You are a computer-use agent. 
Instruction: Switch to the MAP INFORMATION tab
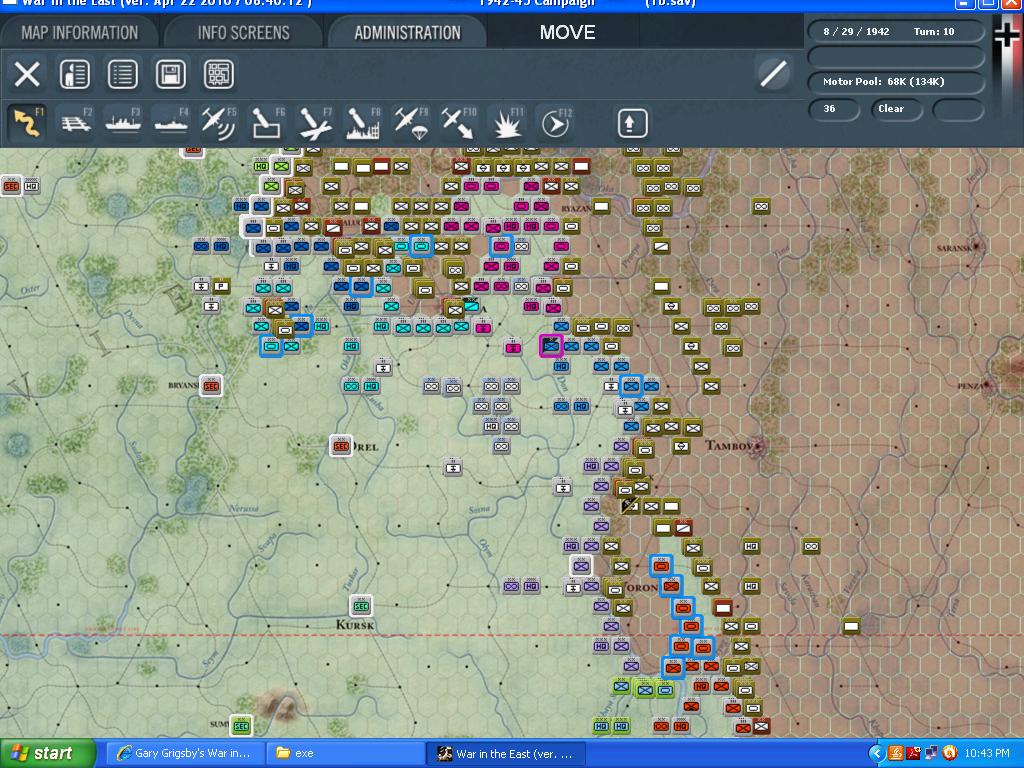(80, 33)
